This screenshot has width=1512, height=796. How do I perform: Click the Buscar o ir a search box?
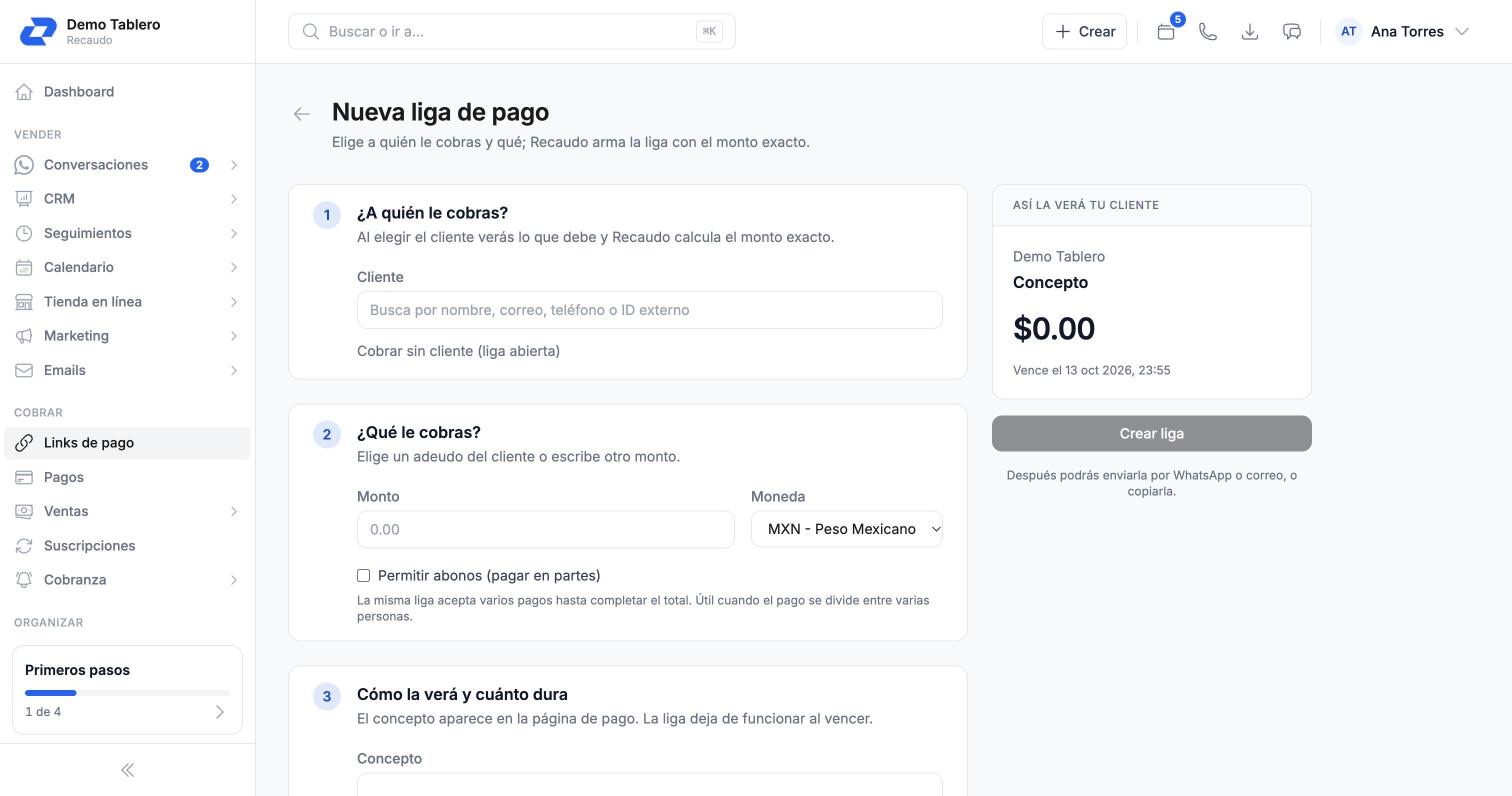pos(512,31)
